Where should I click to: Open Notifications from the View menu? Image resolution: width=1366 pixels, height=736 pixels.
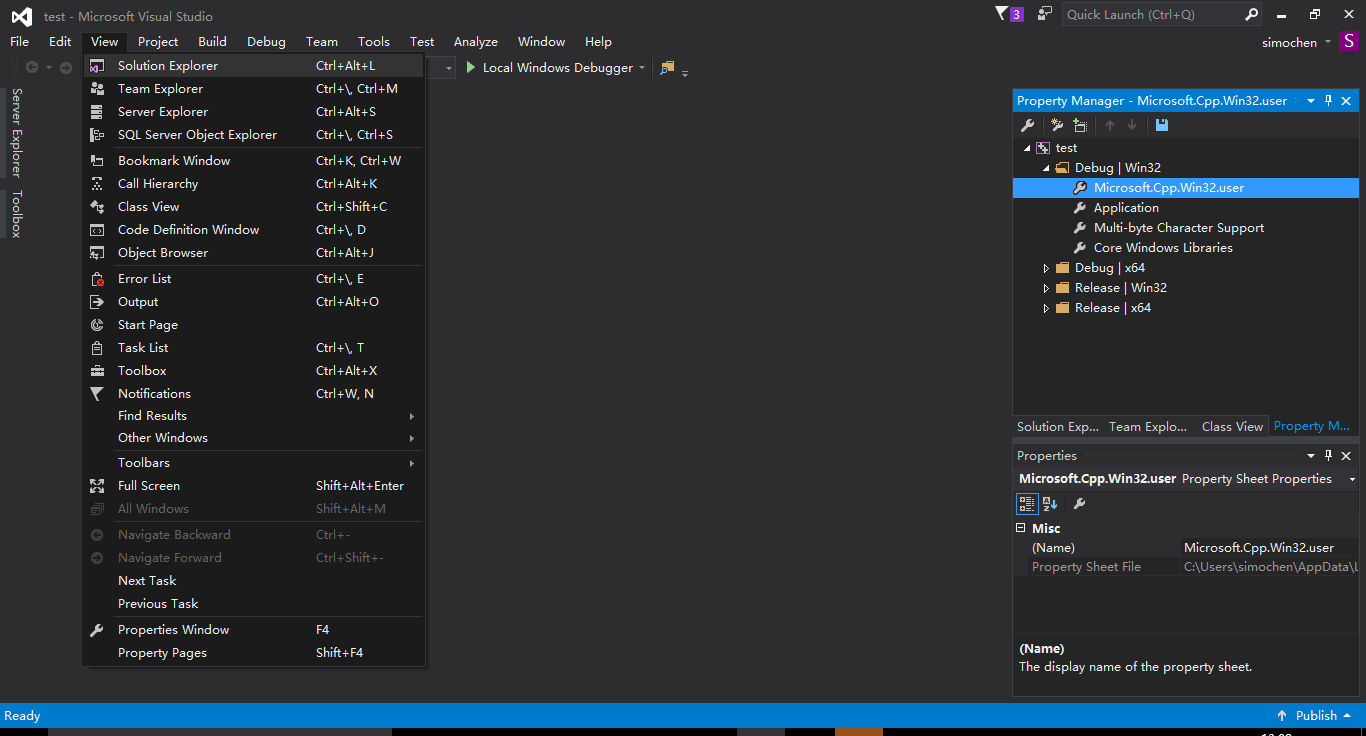pos(254,394)
